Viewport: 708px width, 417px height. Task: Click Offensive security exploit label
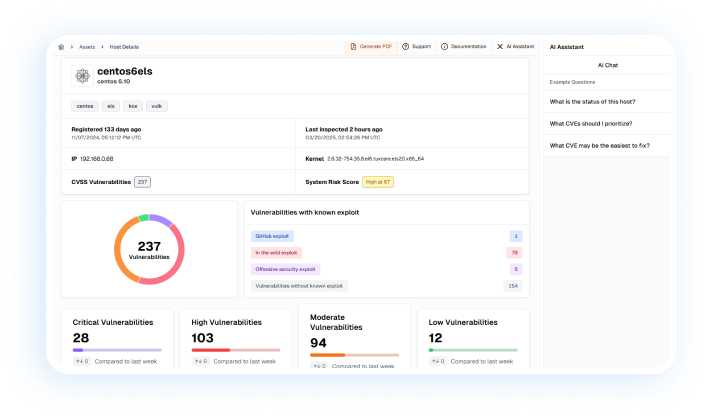(x=285, y=269)
